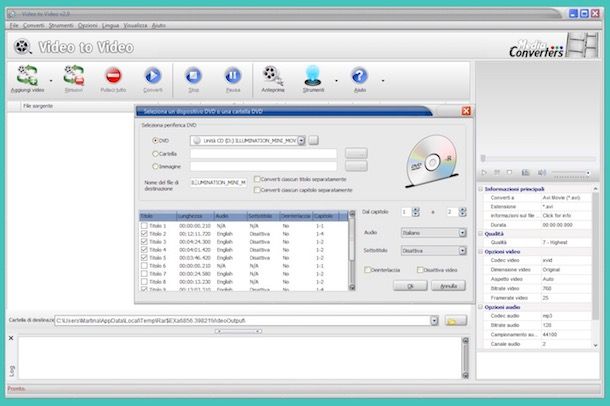The width and height of the screenshot is (610, 406).
Task: Open the Sottotitolo dropdown
Action: (462, 251)
